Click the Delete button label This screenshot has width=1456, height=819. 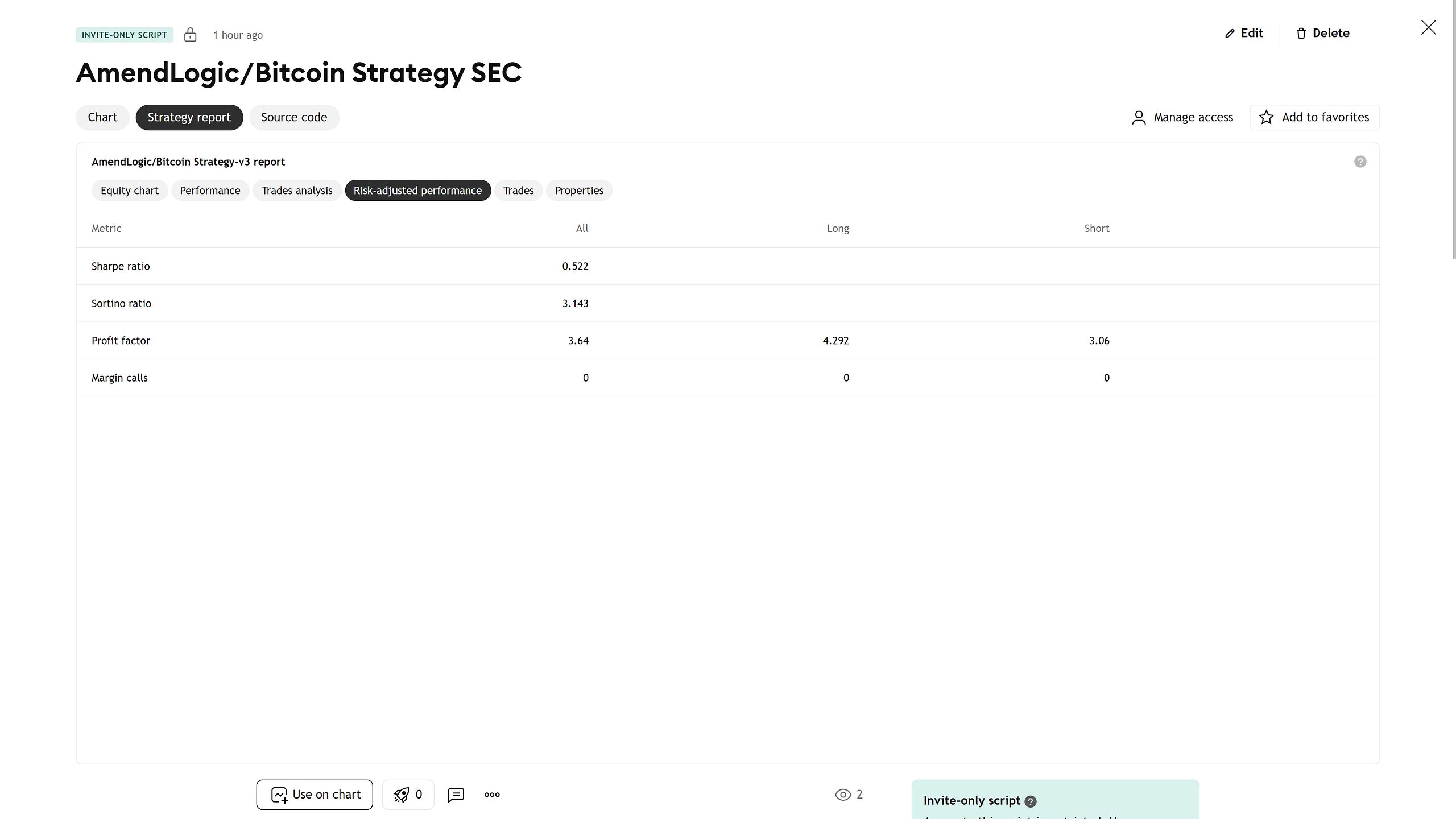coord(1331,33)
